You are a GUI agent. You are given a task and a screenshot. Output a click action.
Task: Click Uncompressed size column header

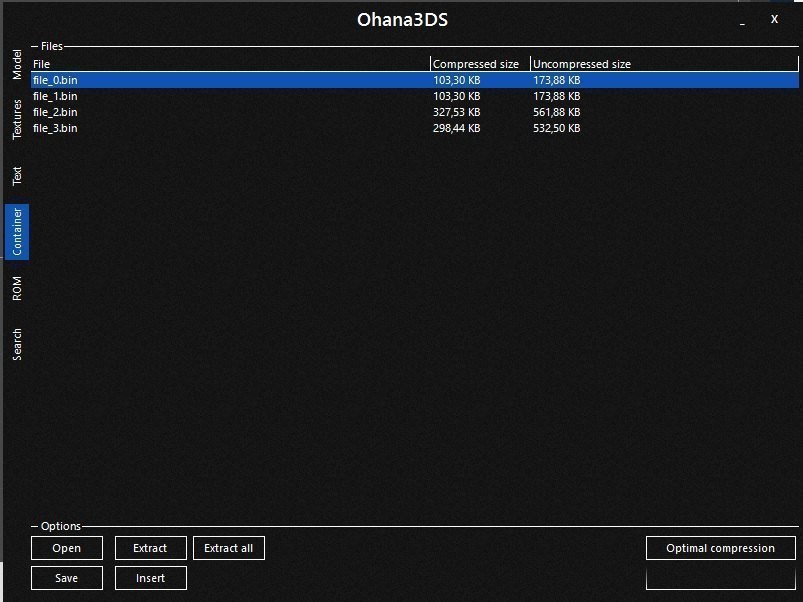pyautogui.click(x=664, y=64)
